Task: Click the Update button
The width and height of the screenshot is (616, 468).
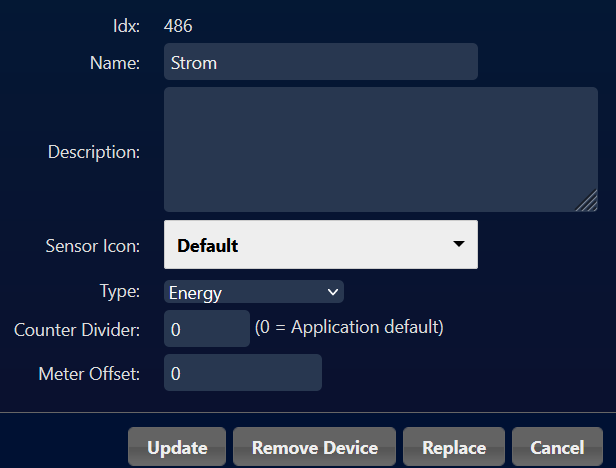Action: pos(177,447)
